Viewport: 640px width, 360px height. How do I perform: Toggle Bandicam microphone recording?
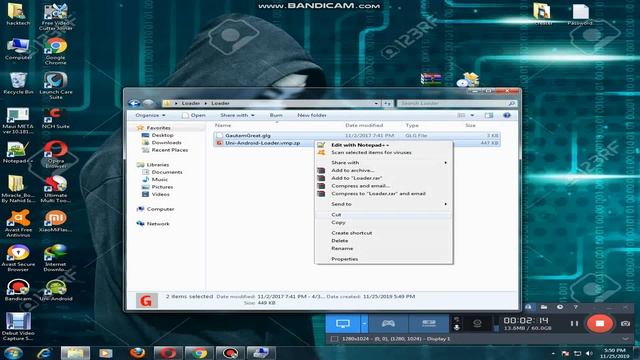point(457,327)
